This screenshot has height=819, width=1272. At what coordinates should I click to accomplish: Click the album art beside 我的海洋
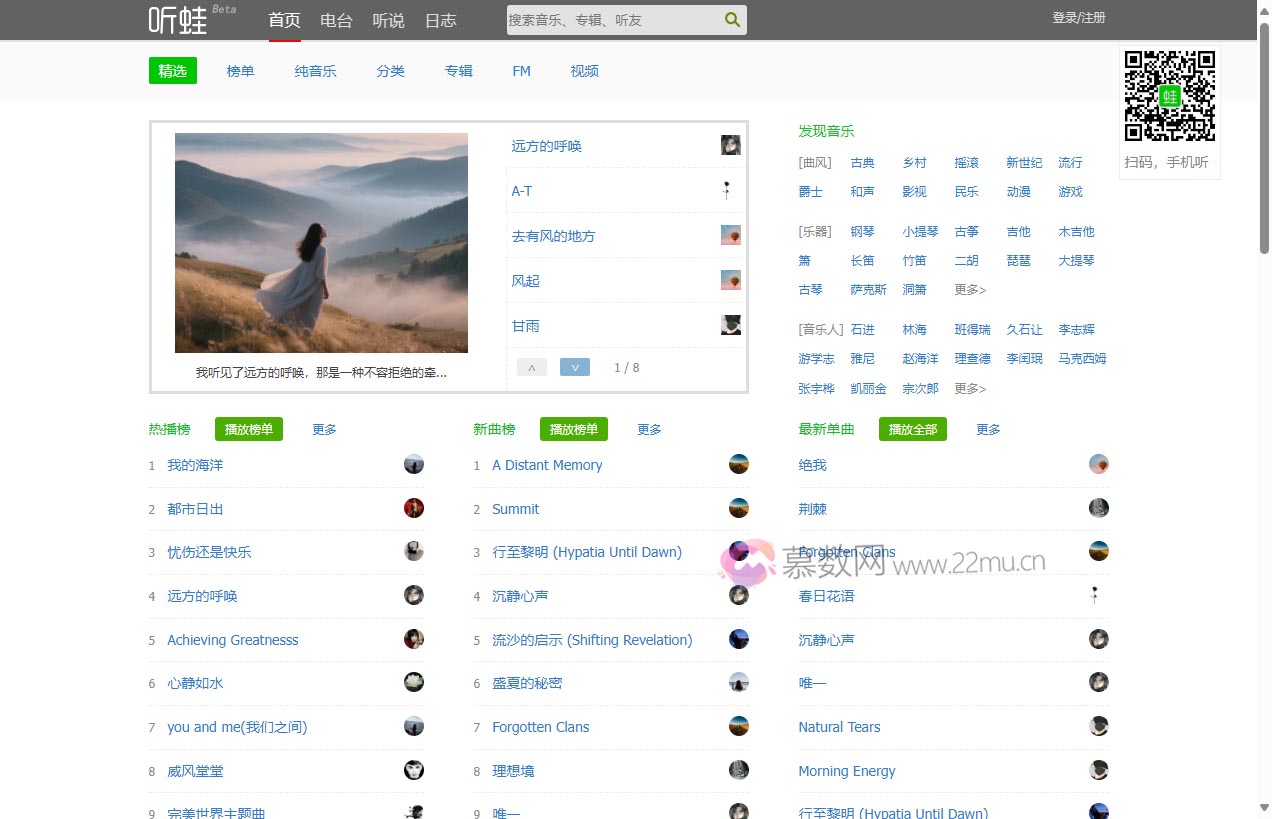[414, 464]
